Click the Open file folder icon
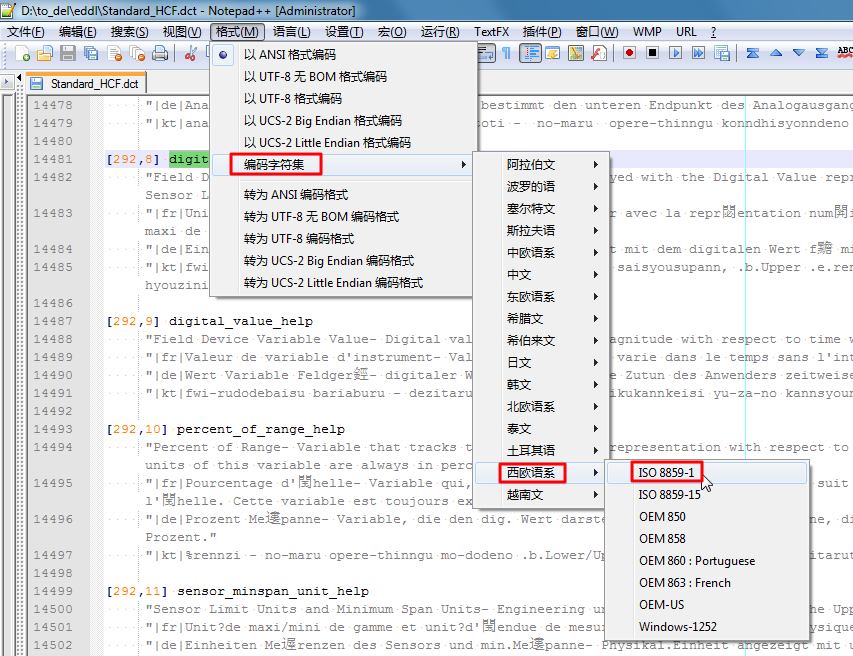 [x=46, y=53]
